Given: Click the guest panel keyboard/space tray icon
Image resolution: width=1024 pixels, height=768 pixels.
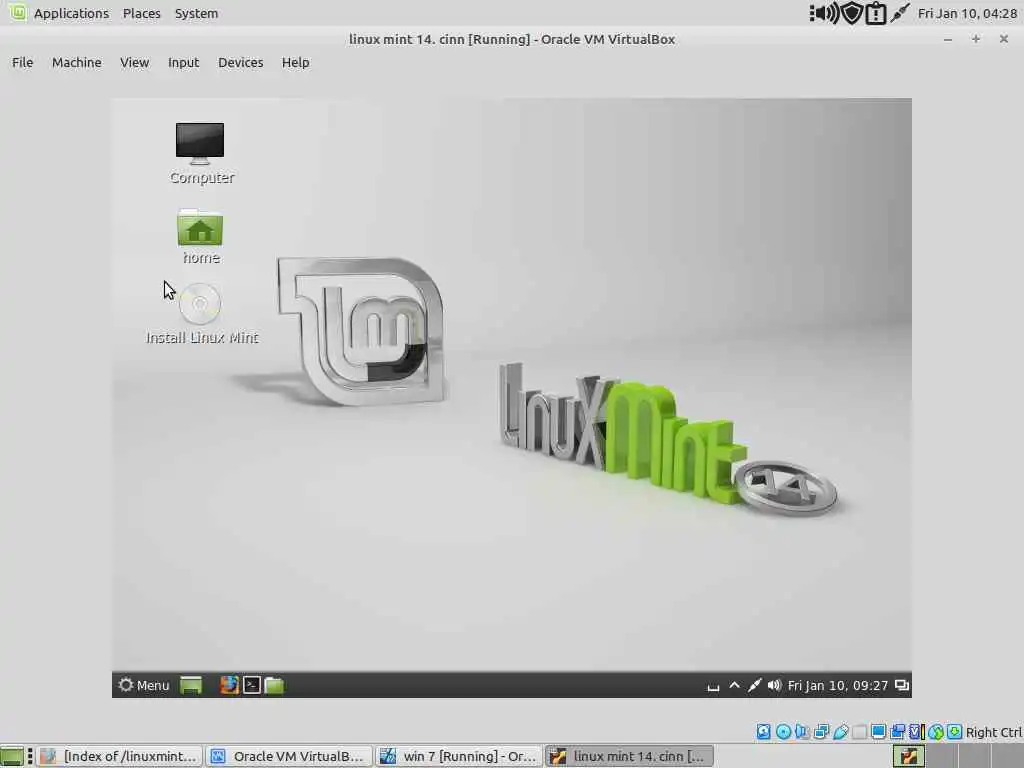Looking at the screenshot, I should tap(713, 686).
